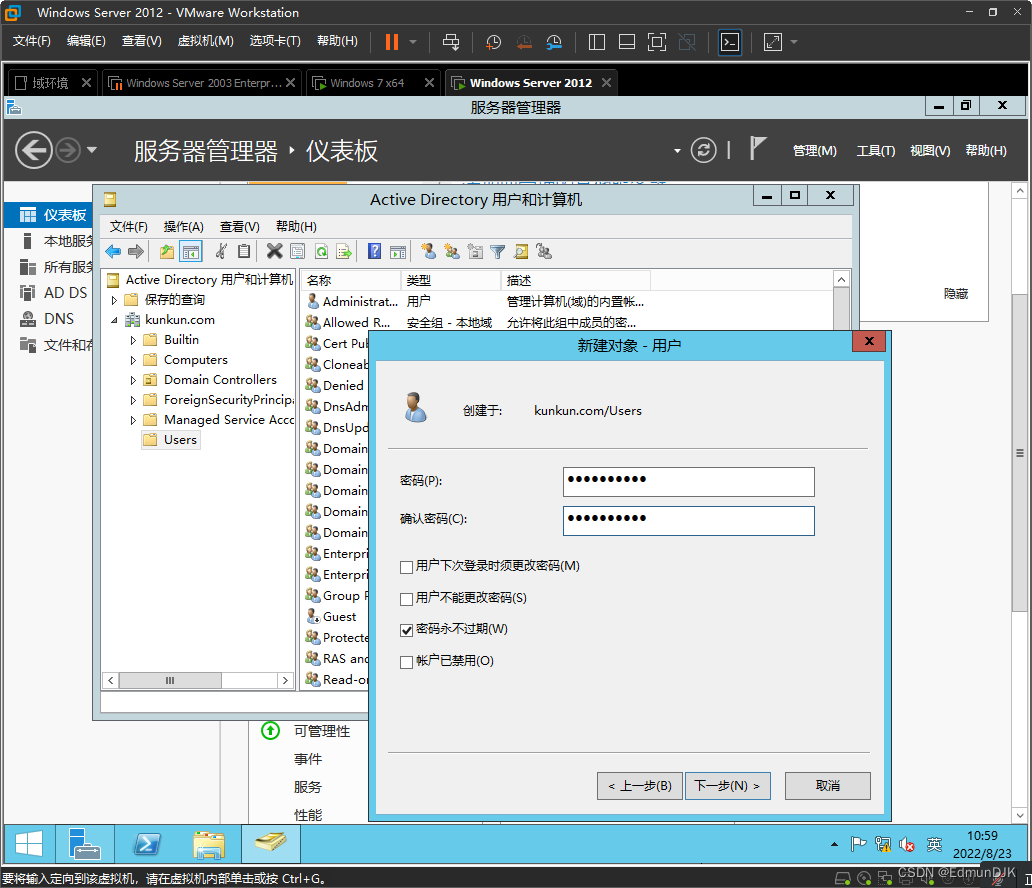
Task: Take a snapshot of the virtual machine
Action: [x=493, y=42]
